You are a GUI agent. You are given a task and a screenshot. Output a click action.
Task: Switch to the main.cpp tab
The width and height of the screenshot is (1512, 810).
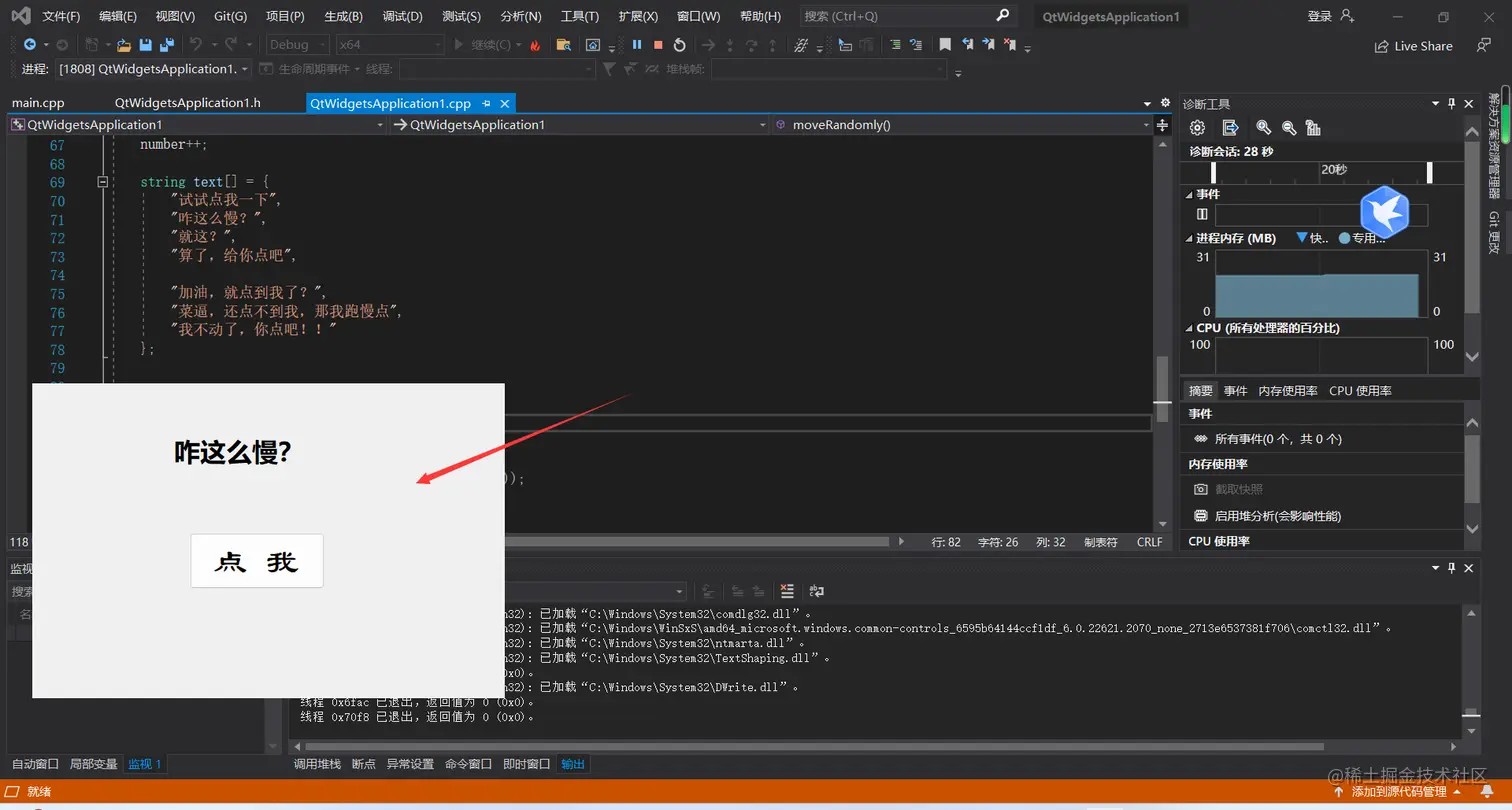point(38,103)
